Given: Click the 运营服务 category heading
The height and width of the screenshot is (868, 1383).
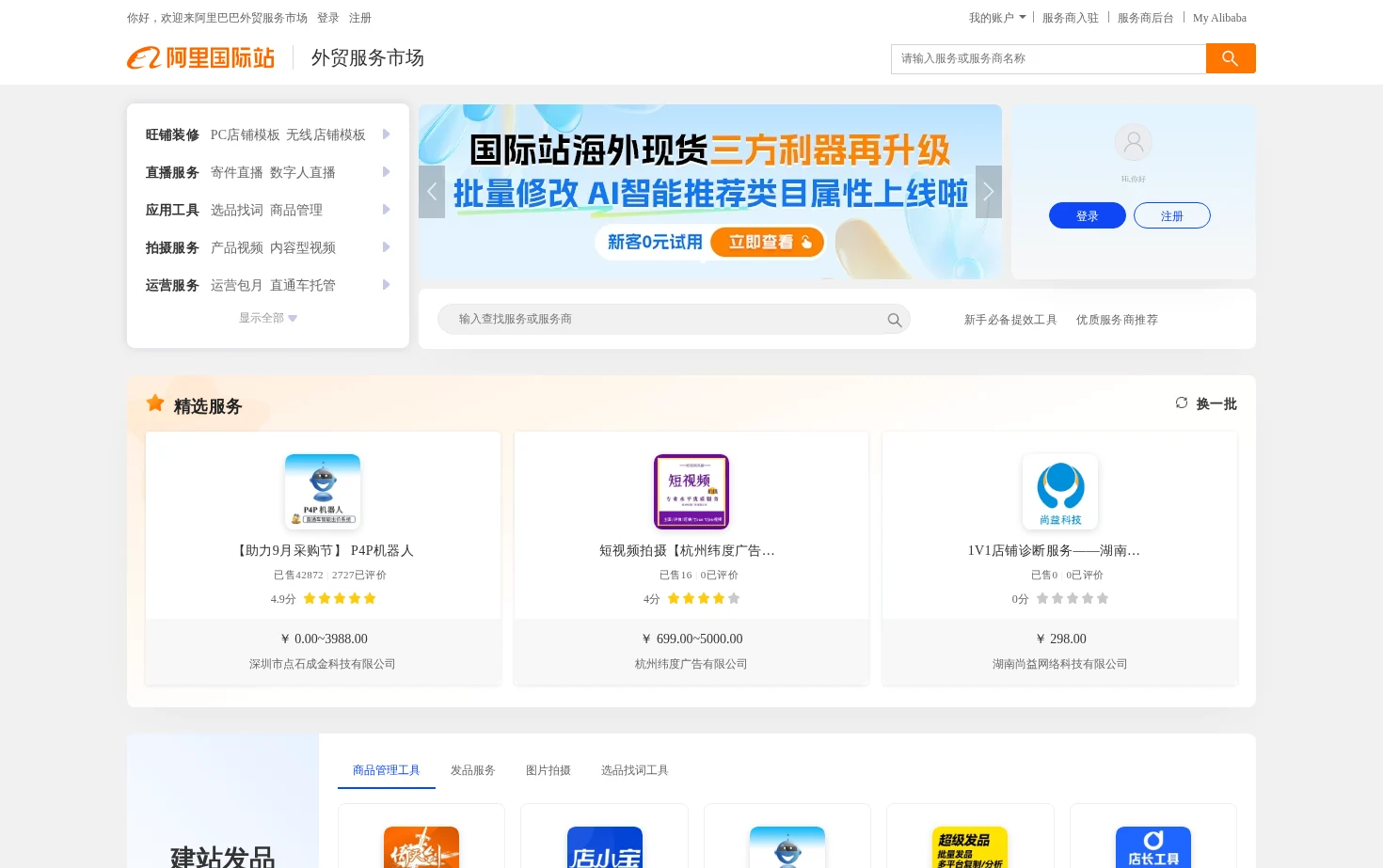Looking at the screenshot, I should 172,285.
